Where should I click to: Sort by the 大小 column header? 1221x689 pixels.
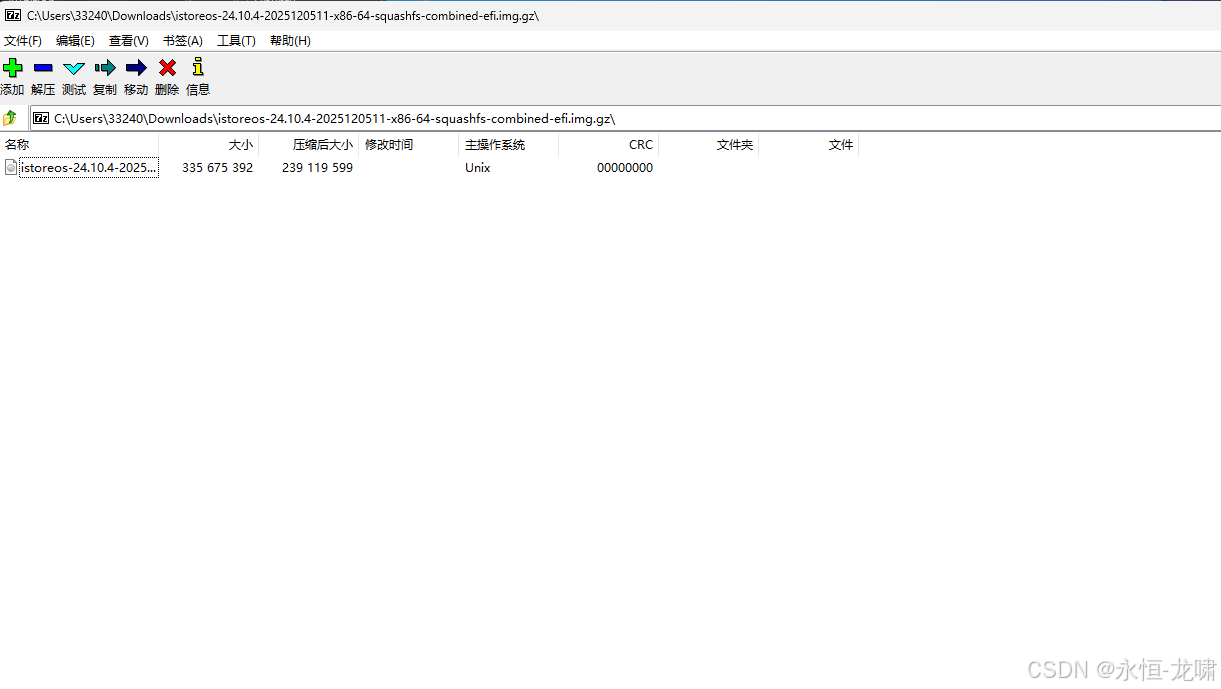[240, 144]
